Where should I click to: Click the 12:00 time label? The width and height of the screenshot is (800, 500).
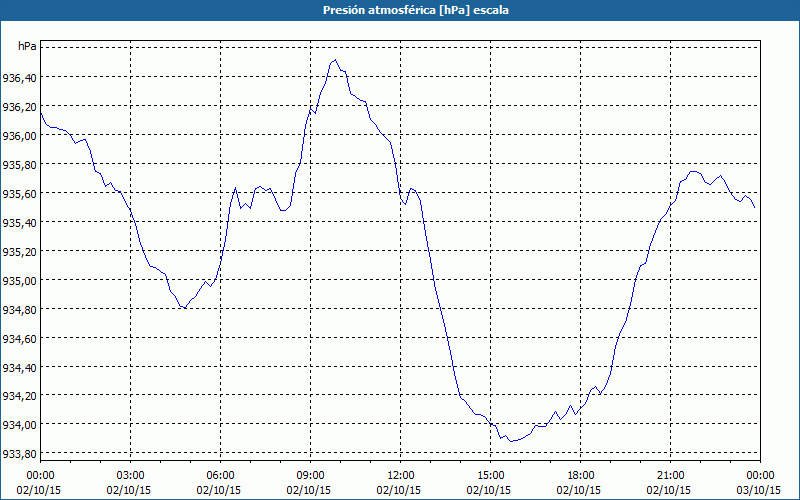(x=401, y=476)
